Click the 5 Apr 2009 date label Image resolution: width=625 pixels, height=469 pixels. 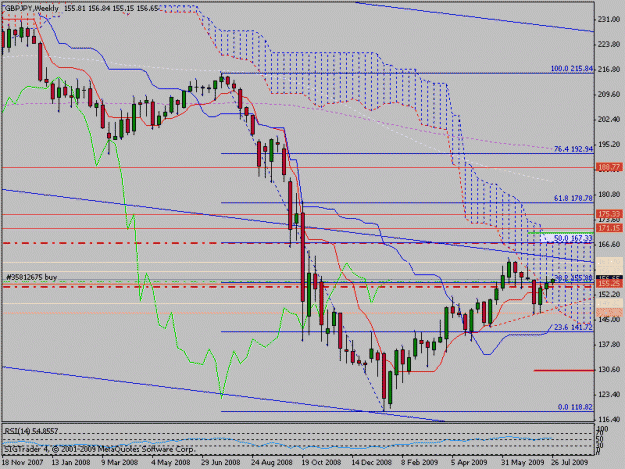pyautogui.click(x=469, y=463)
